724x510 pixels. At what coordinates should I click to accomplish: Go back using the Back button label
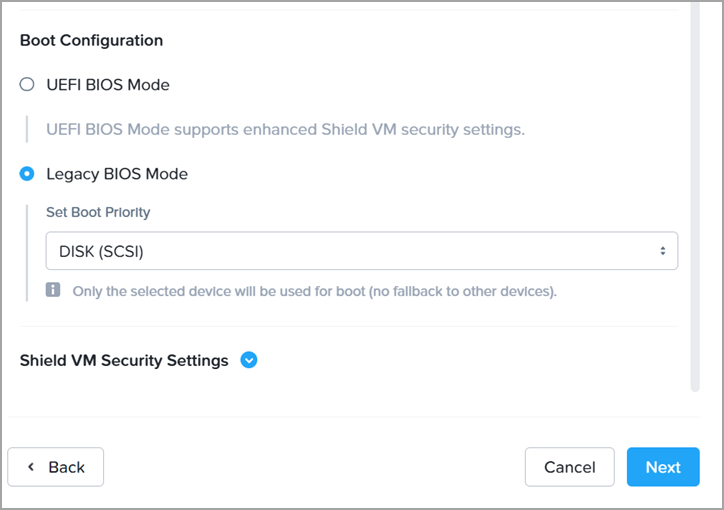[66, 467]
